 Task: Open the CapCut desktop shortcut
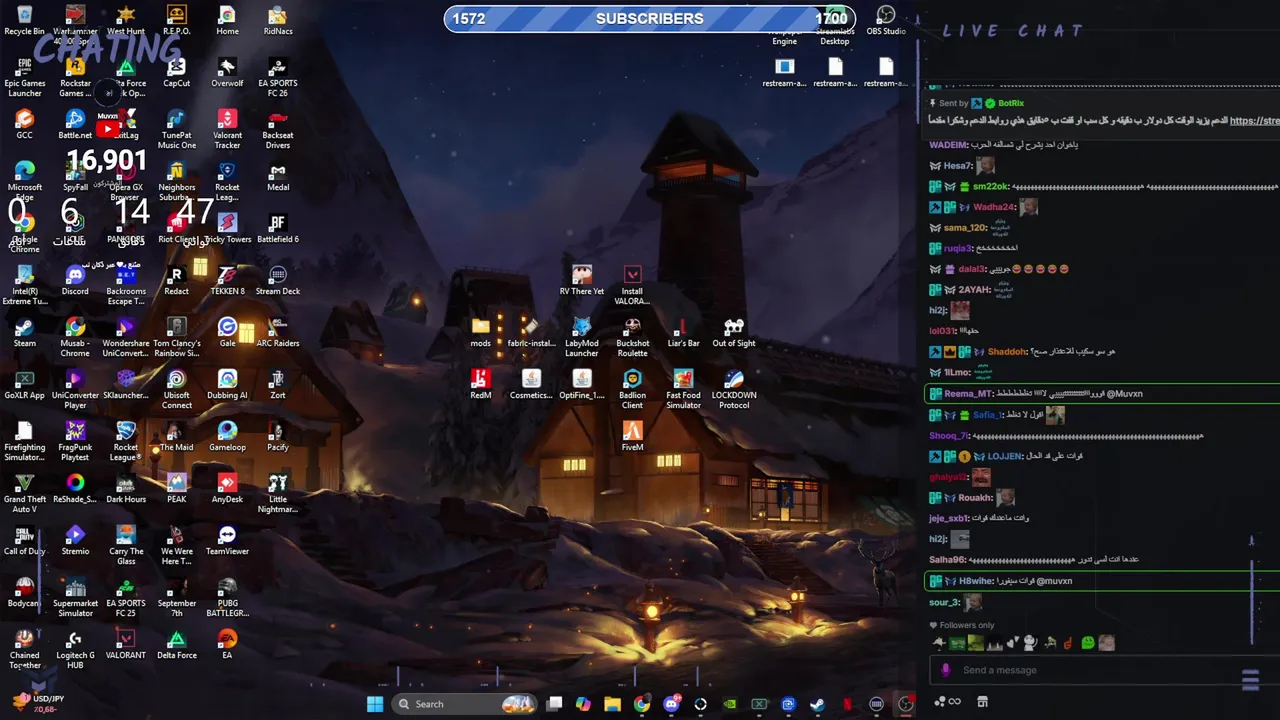(x=176, y=72)
